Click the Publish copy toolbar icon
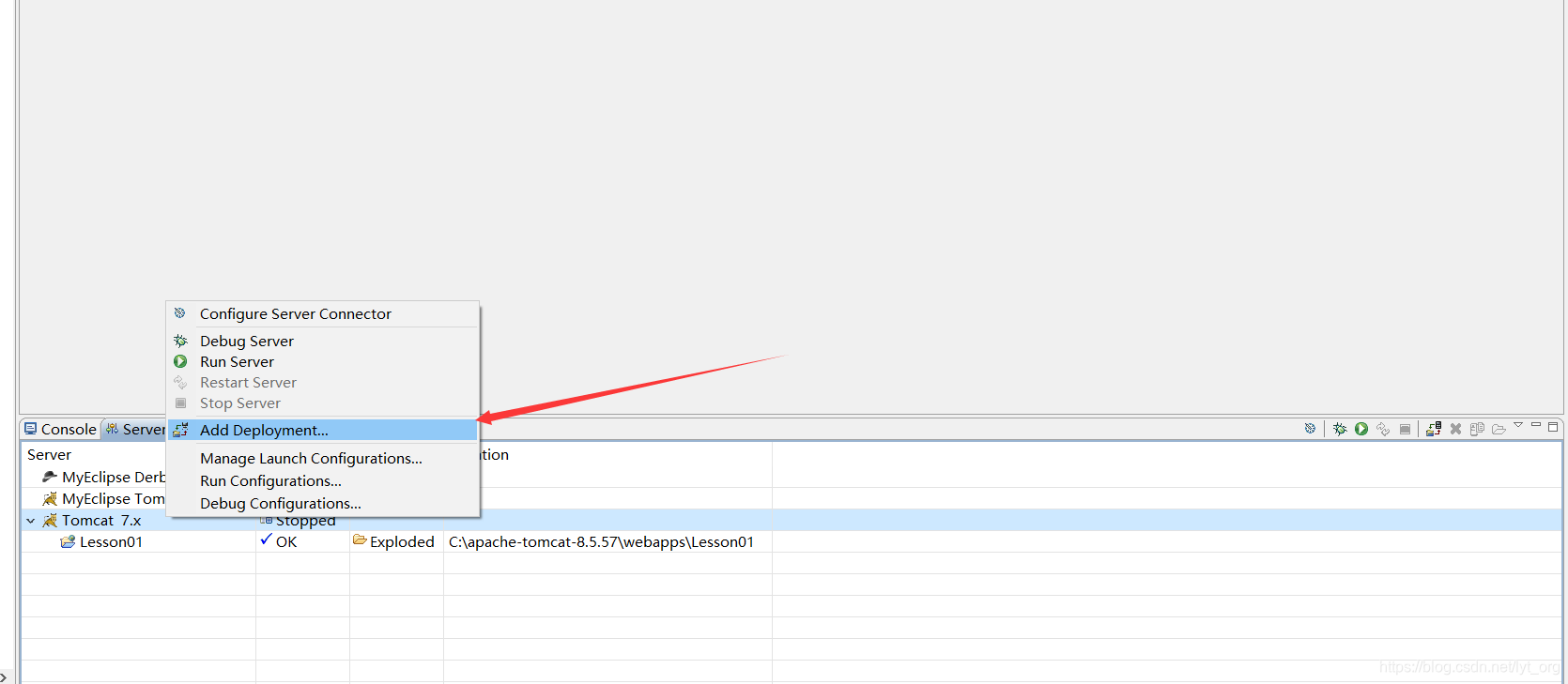This screenshot has height=684, width=1568. pyautogui.click(x=1477, y=429)
